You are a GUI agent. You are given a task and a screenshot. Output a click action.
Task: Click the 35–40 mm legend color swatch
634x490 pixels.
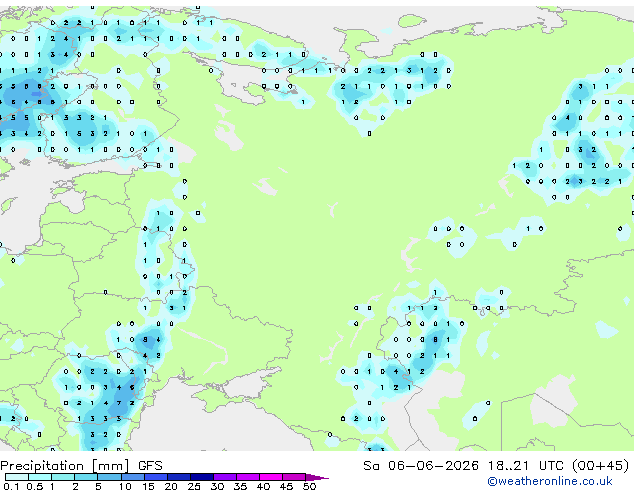coord(248,477)
